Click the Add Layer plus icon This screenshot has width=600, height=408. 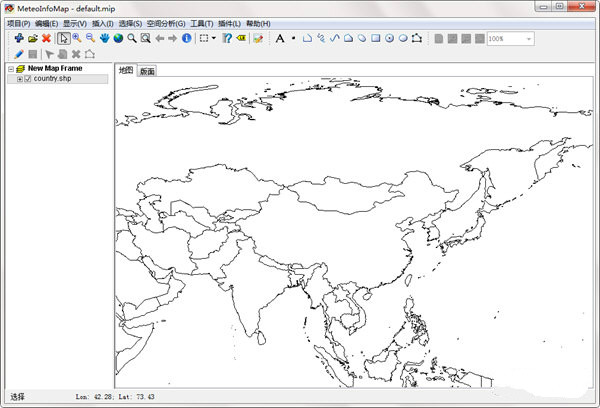coord(18,38)
